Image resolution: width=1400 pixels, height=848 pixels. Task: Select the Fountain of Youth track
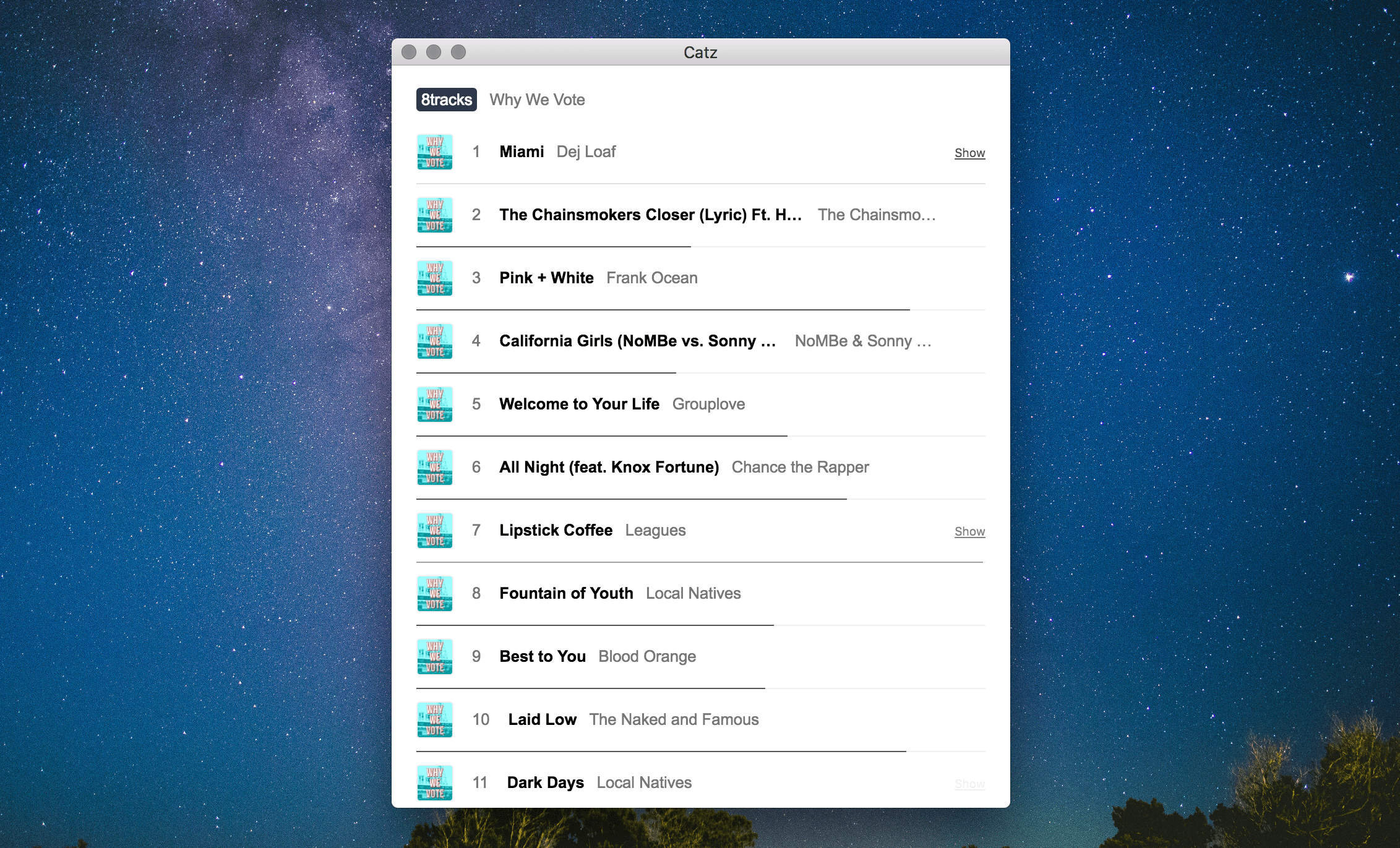click(x=566, y=593)
